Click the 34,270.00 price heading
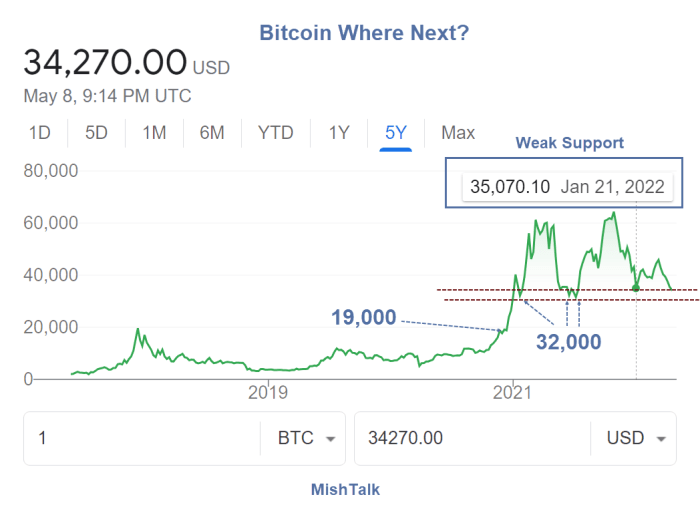This screenshot has width=700, height=519. [105, 63]
